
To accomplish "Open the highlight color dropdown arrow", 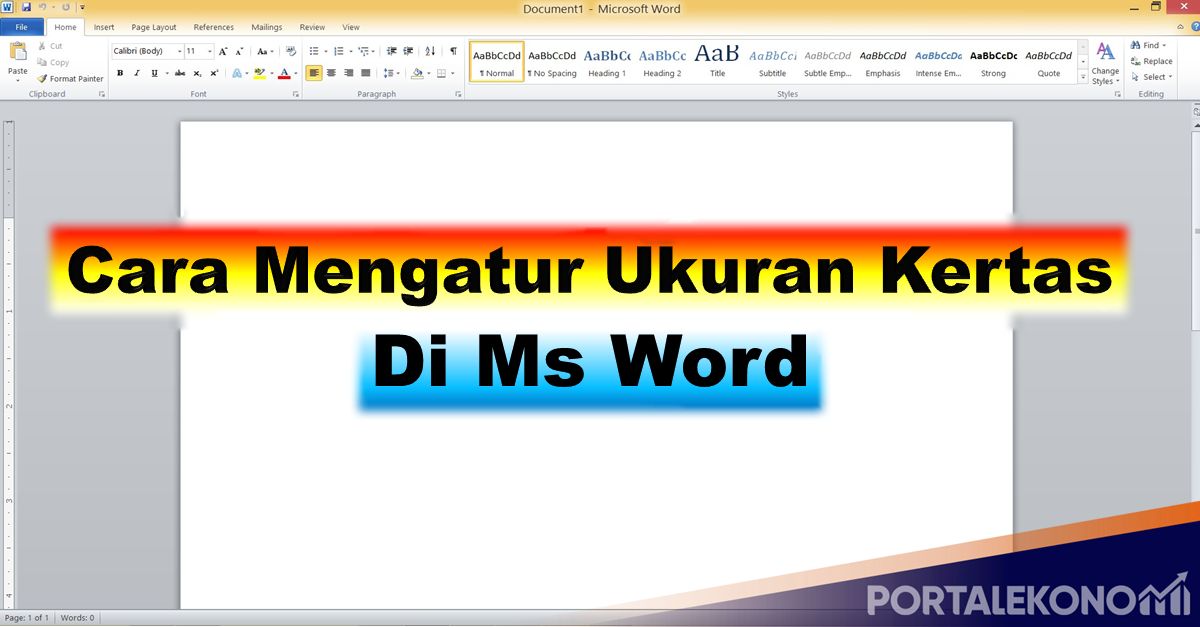I will (x=271, y=73).
